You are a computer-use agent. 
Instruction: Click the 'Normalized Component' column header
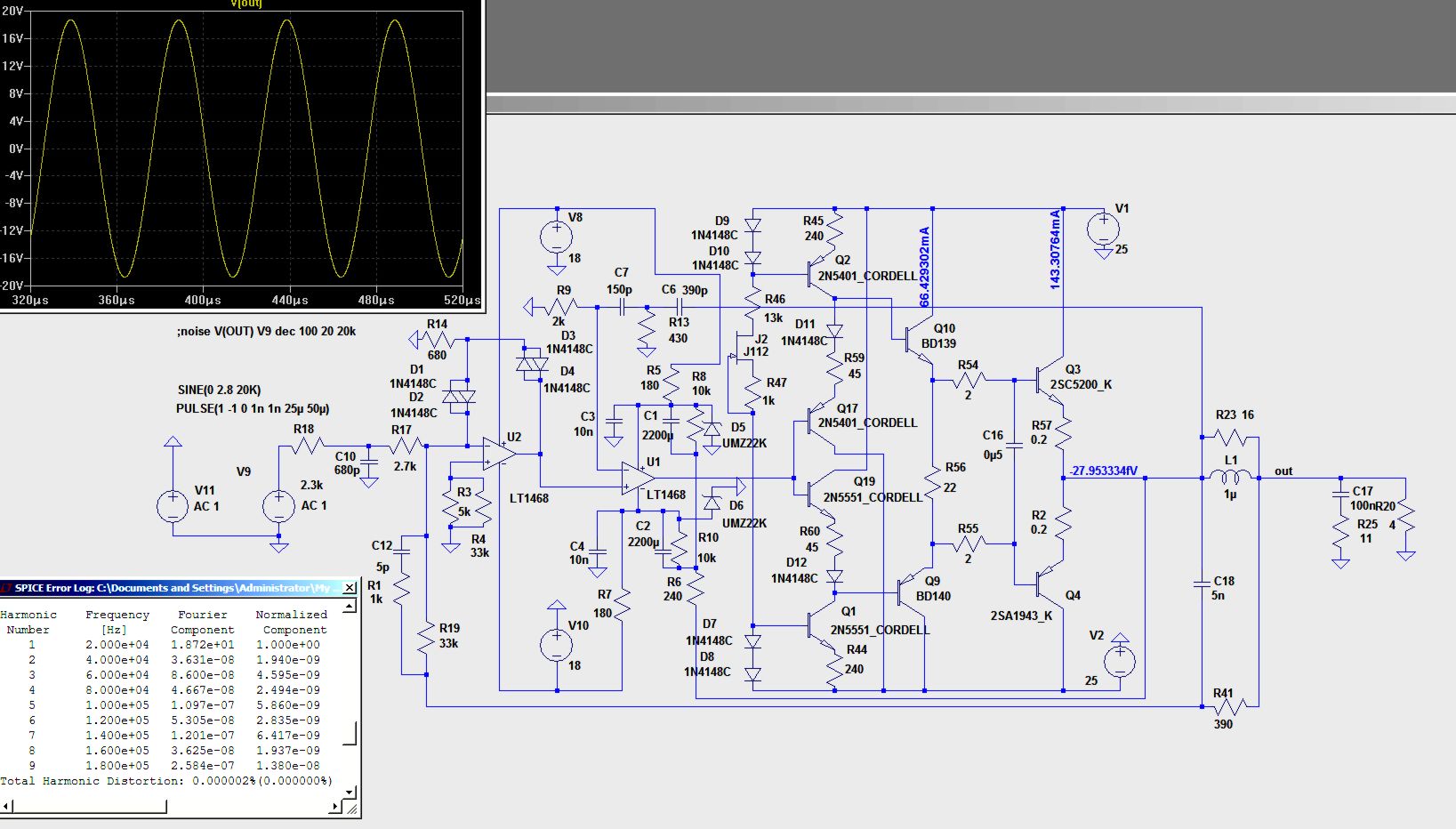coord(292,622)
